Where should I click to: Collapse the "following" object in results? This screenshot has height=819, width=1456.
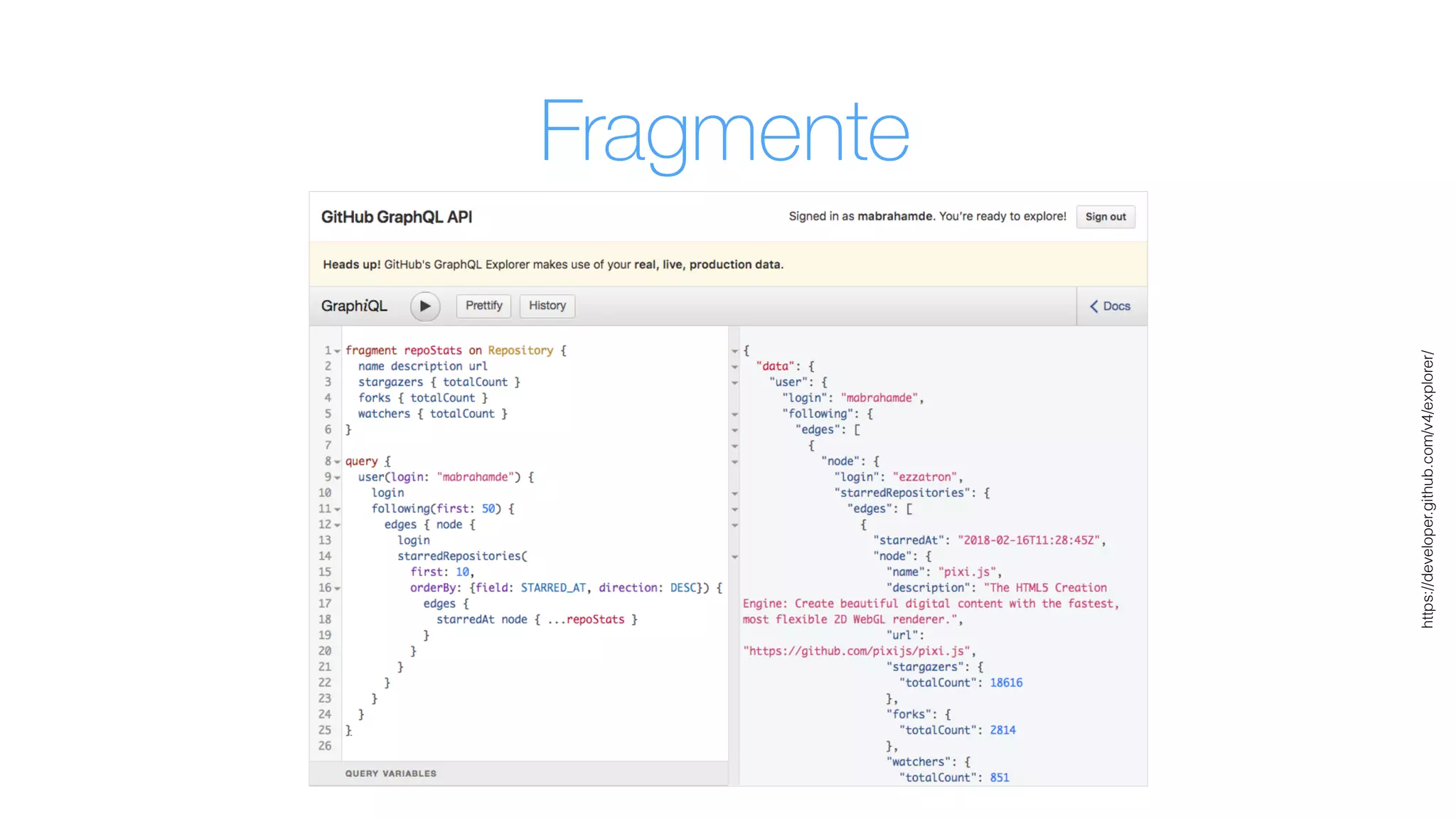coord(734,414)
